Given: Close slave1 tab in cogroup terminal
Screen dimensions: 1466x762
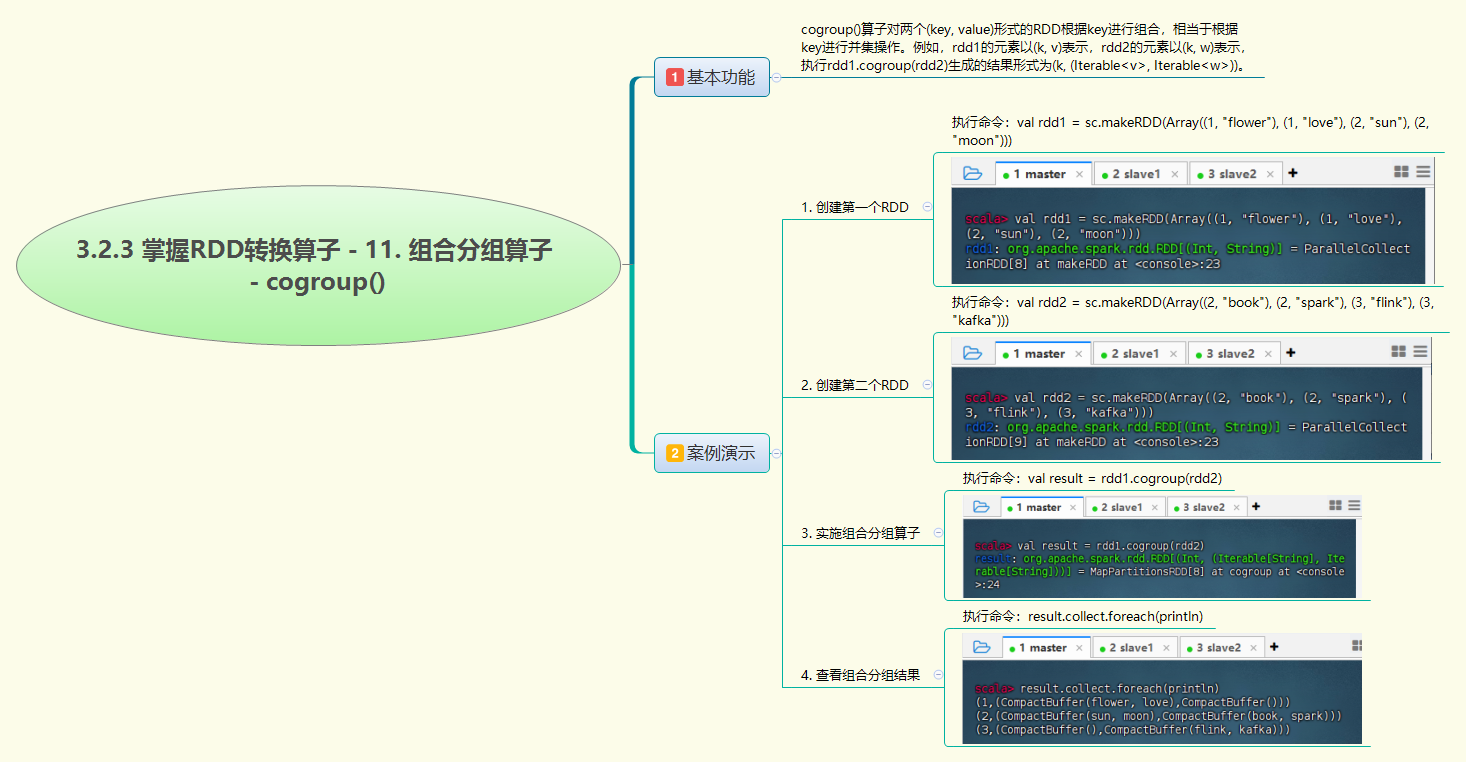Looking at the screenshot, I should (1155, 508).
